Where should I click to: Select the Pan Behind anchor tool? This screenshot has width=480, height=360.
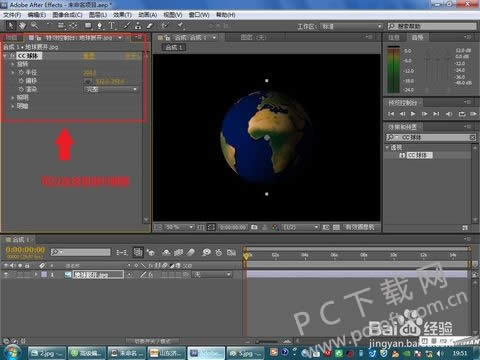pos(73,26)
